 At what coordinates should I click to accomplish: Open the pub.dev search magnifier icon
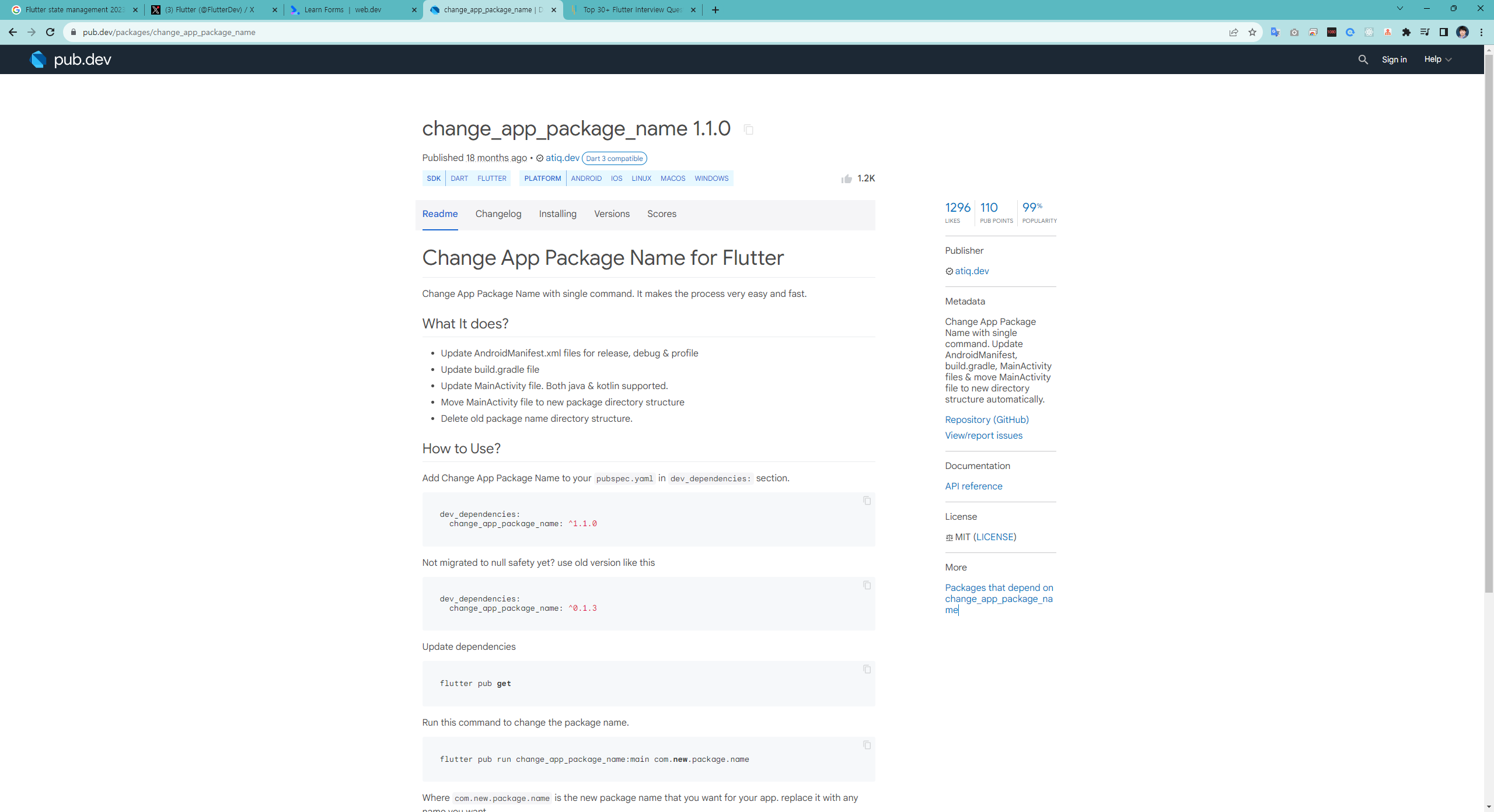tap(1363, 60)
